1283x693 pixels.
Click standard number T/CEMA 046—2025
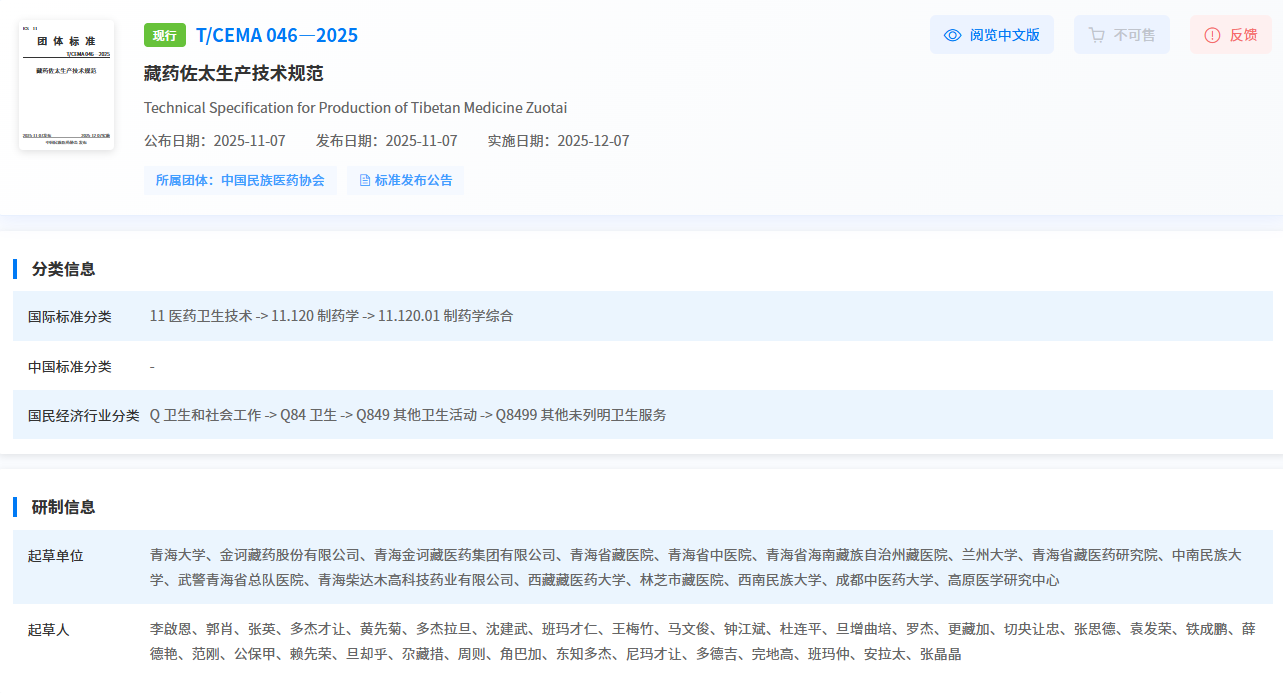pyautogui.click(x=277, y=36)
